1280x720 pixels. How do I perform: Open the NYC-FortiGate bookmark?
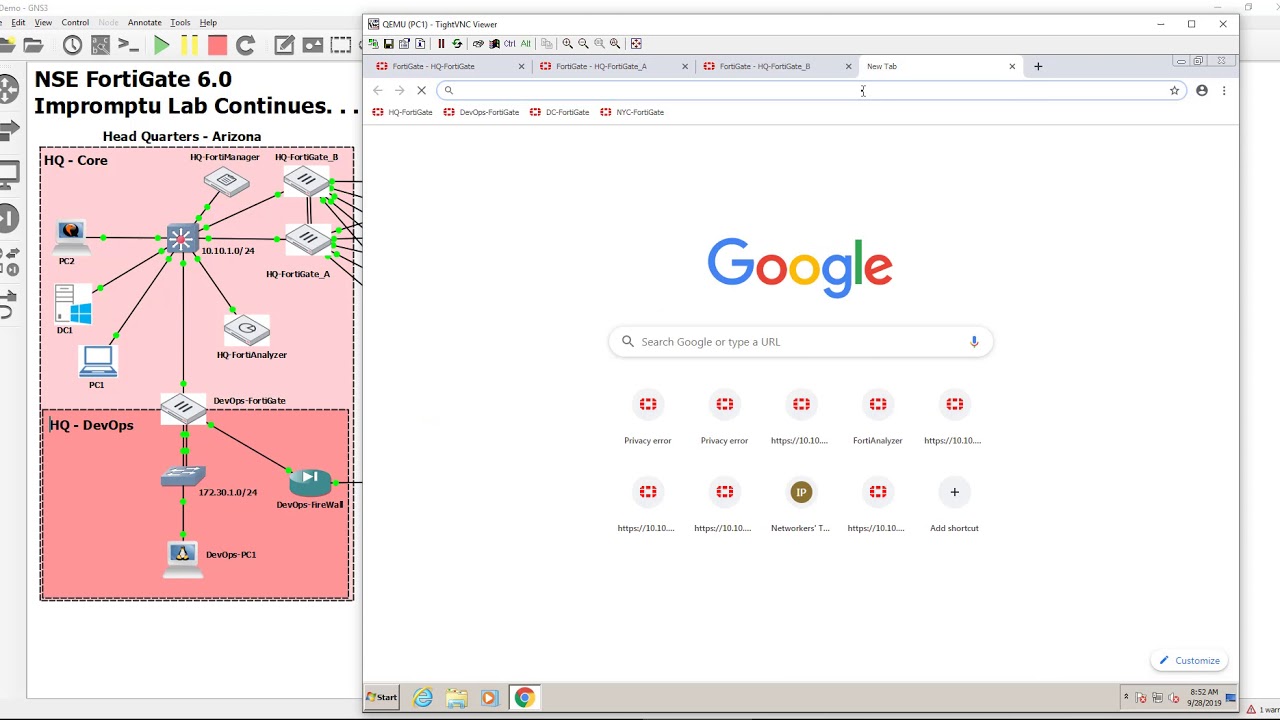coord(632,112)
